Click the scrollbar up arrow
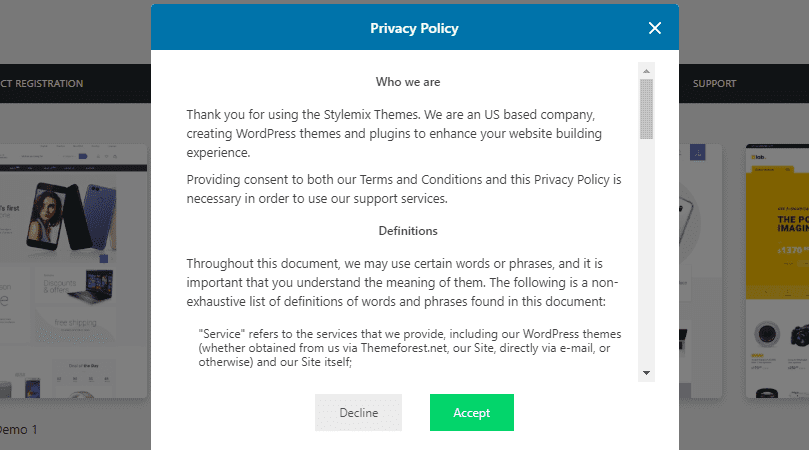This screenshot has height=450, width=809. point(647,72)
